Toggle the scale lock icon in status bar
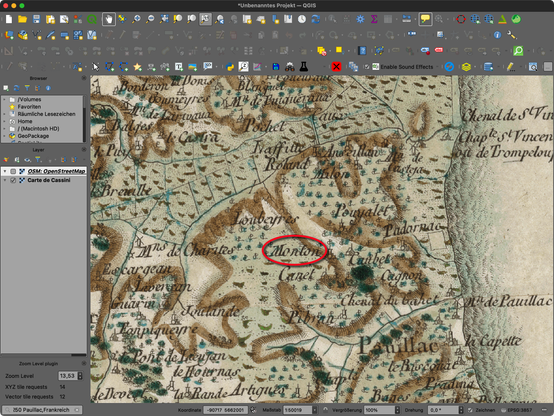The width and height of the screenshot is (554, 416). tap(325, 410)
